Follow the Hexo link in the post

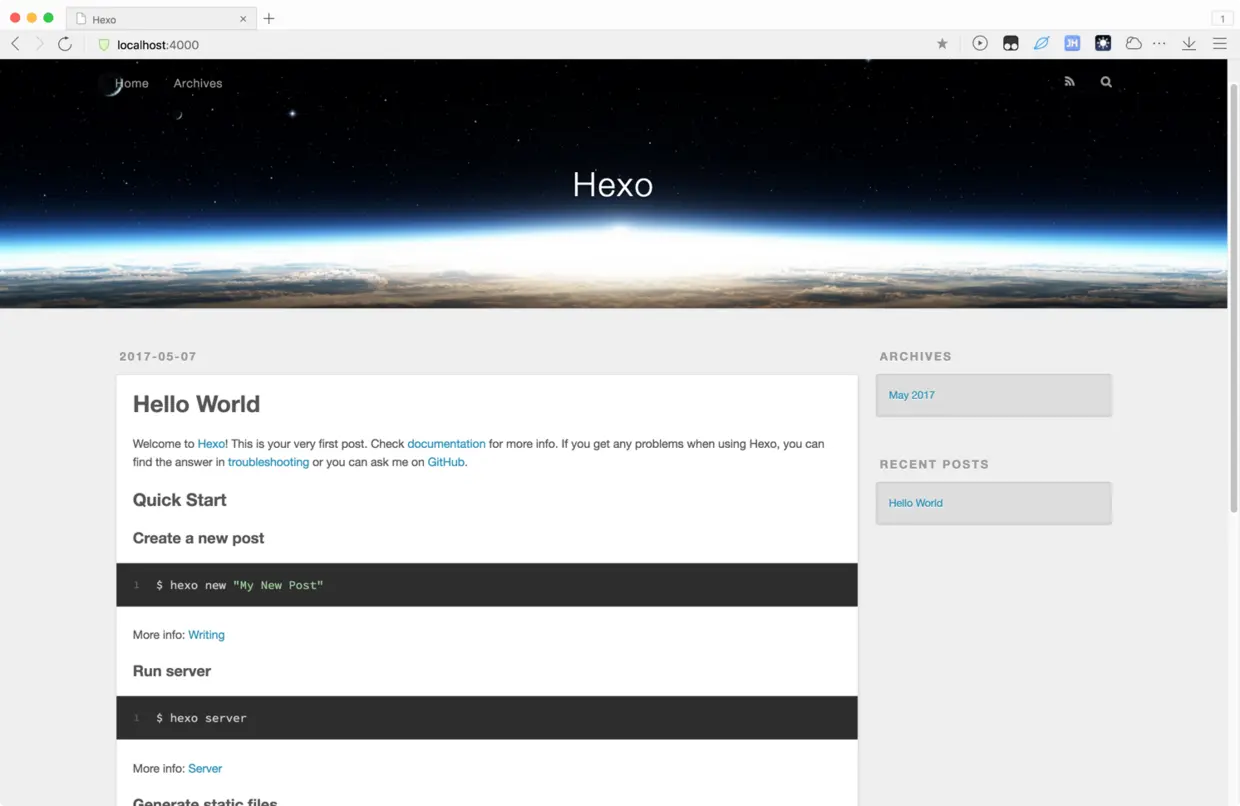click(211, 444)
